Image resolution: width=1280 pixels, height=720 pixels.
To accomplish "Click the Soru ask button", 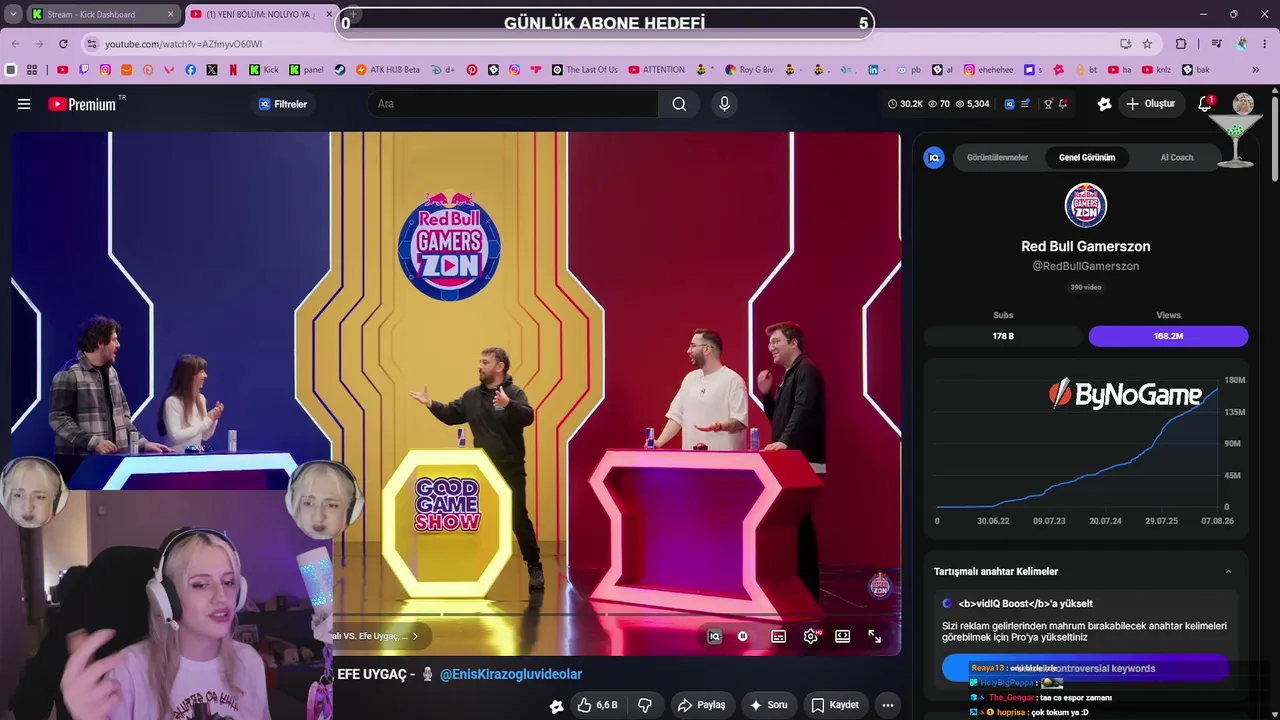I will tap(768, 705).
